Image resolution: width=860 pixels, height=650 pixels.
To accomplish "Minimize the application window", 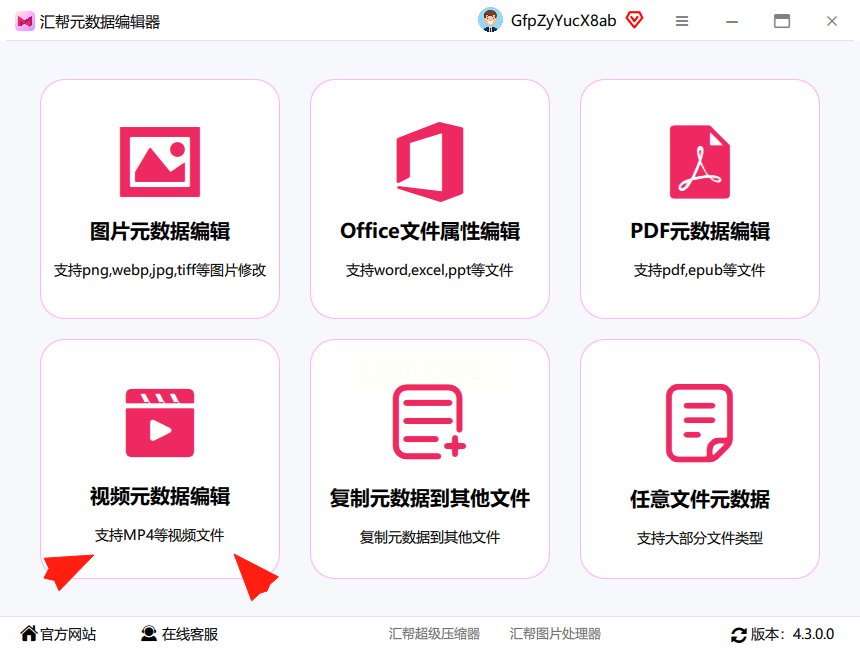I will coord(732,21).
